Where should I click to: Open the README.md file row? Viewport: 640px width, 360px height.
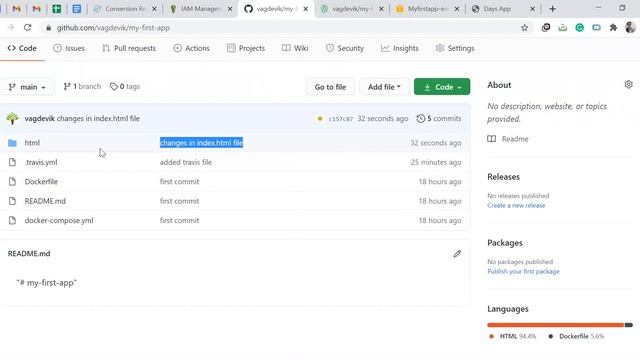(x=45, y=201)
